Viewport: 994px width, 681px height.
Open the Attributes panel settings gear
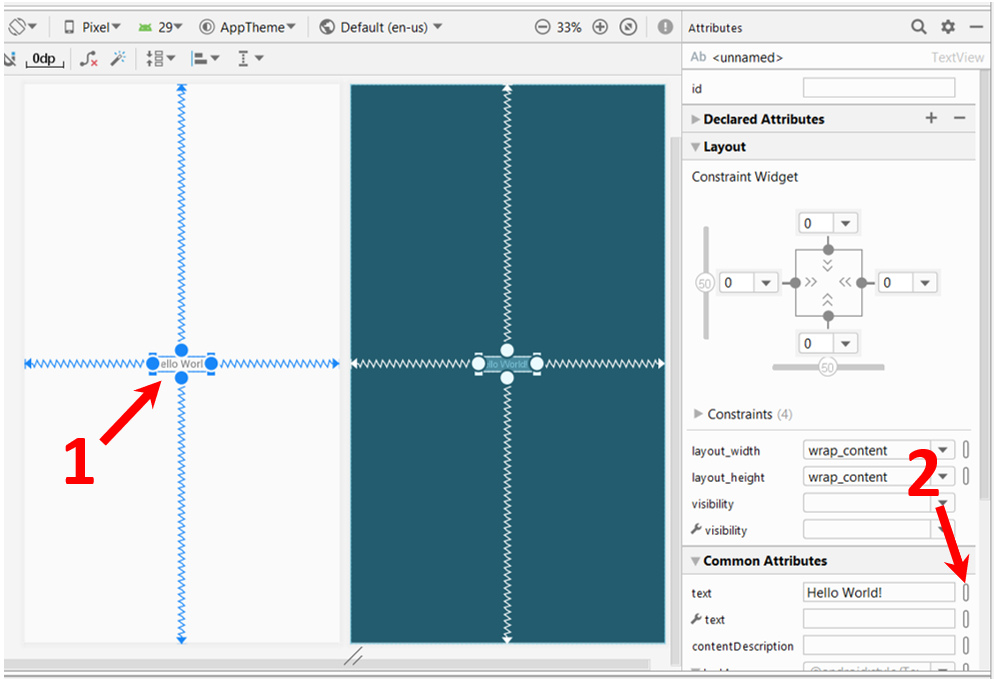click(948, 27)
